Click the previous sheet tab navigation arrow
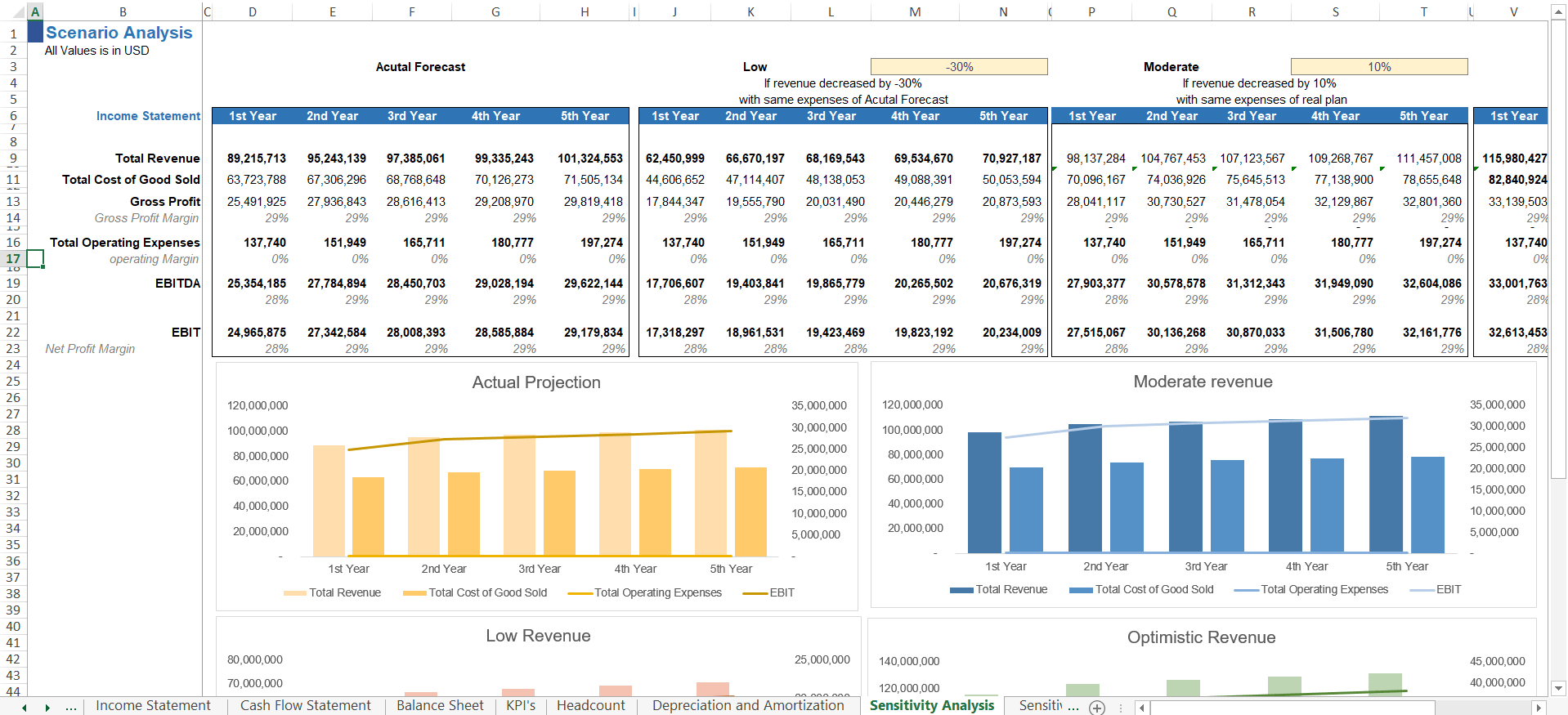This screenshot has height=715, width=1568. (x=25, y=708)
